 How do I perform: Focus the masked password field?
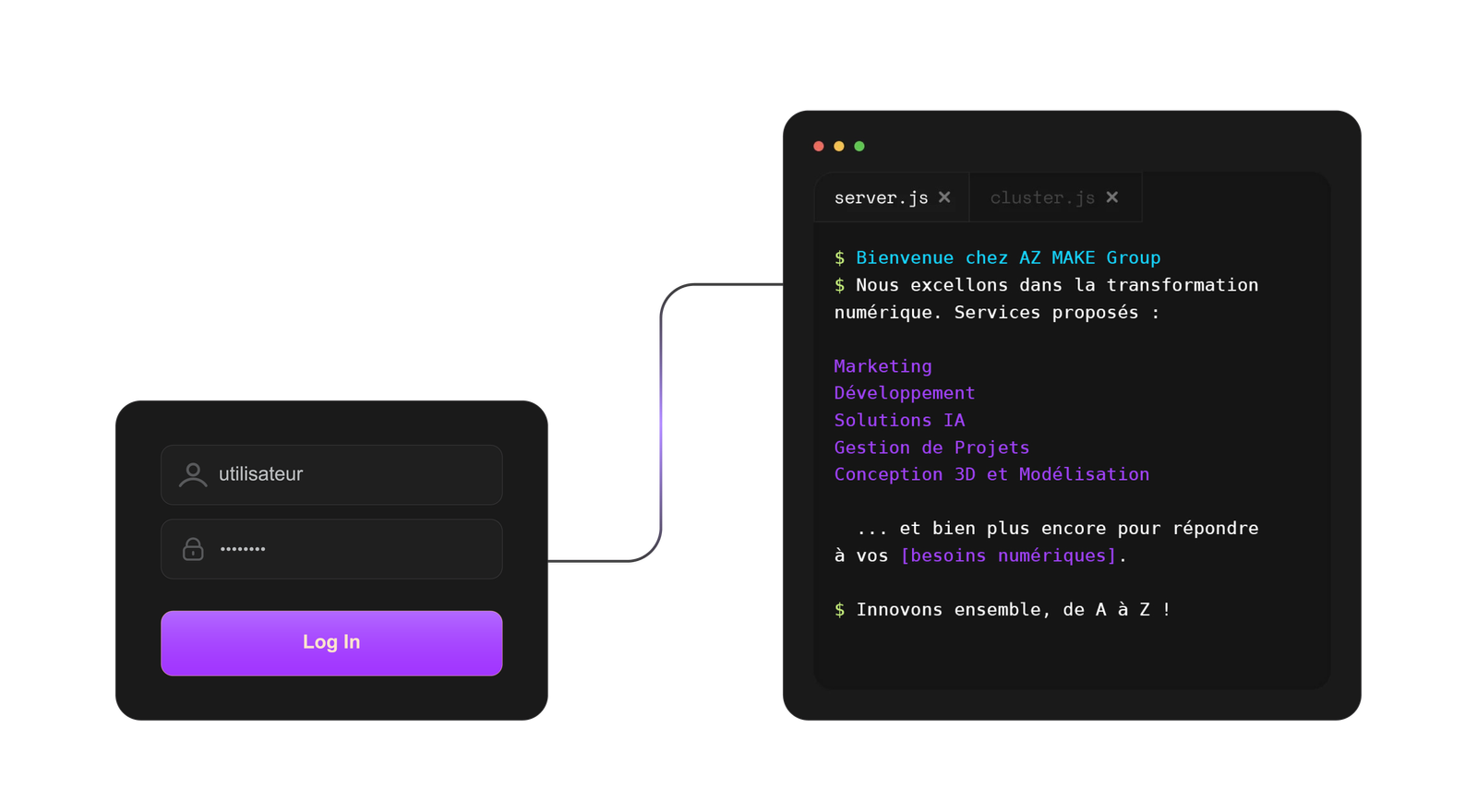coord(351,549)
